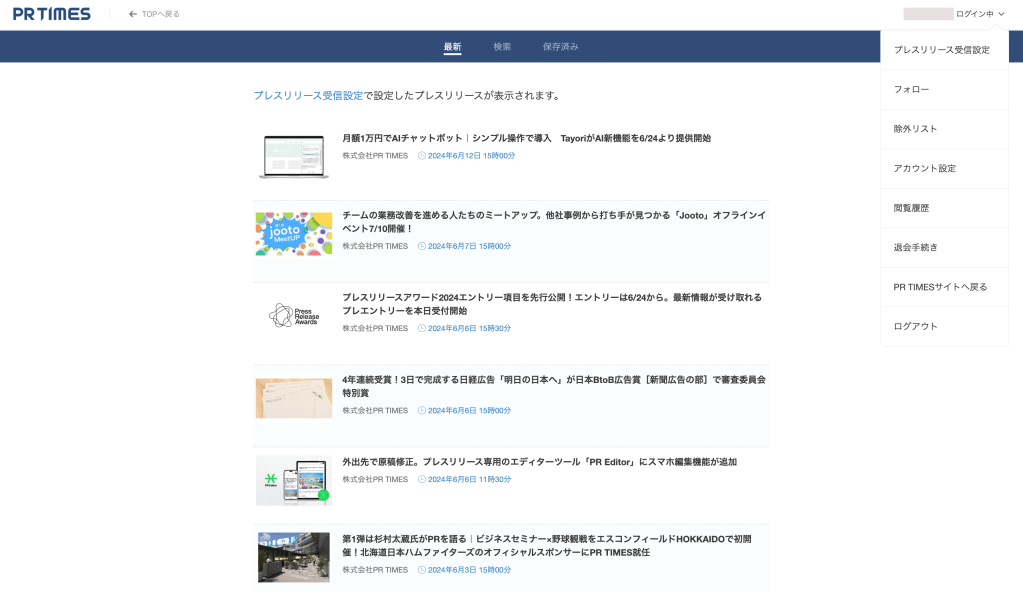Click the back arrow beside TOPへ戻る
This screenshot has width=1023, height=592.
coord(133,14)
